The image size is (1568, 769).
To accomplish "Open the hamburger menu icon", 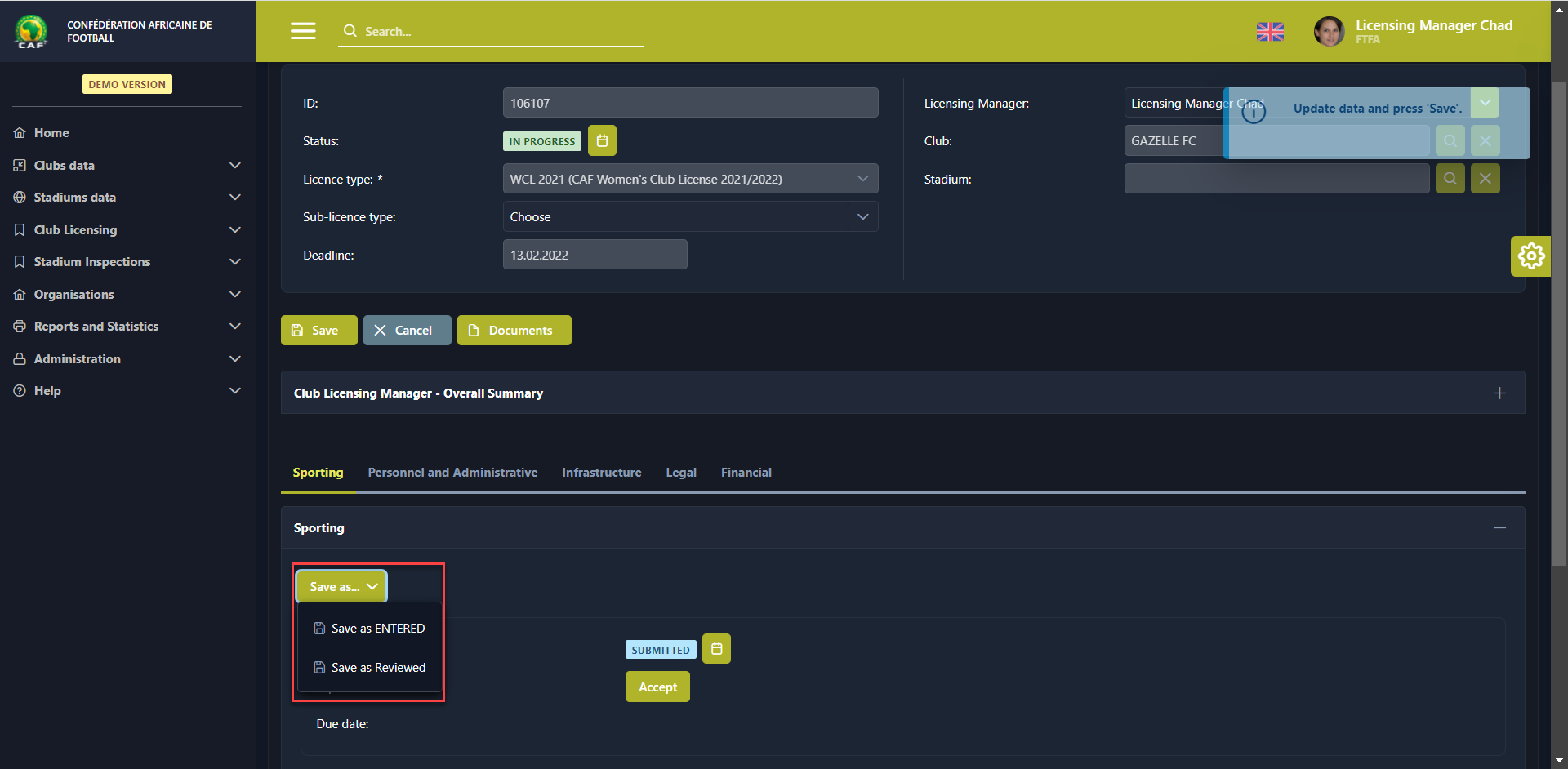I will 303,31.
